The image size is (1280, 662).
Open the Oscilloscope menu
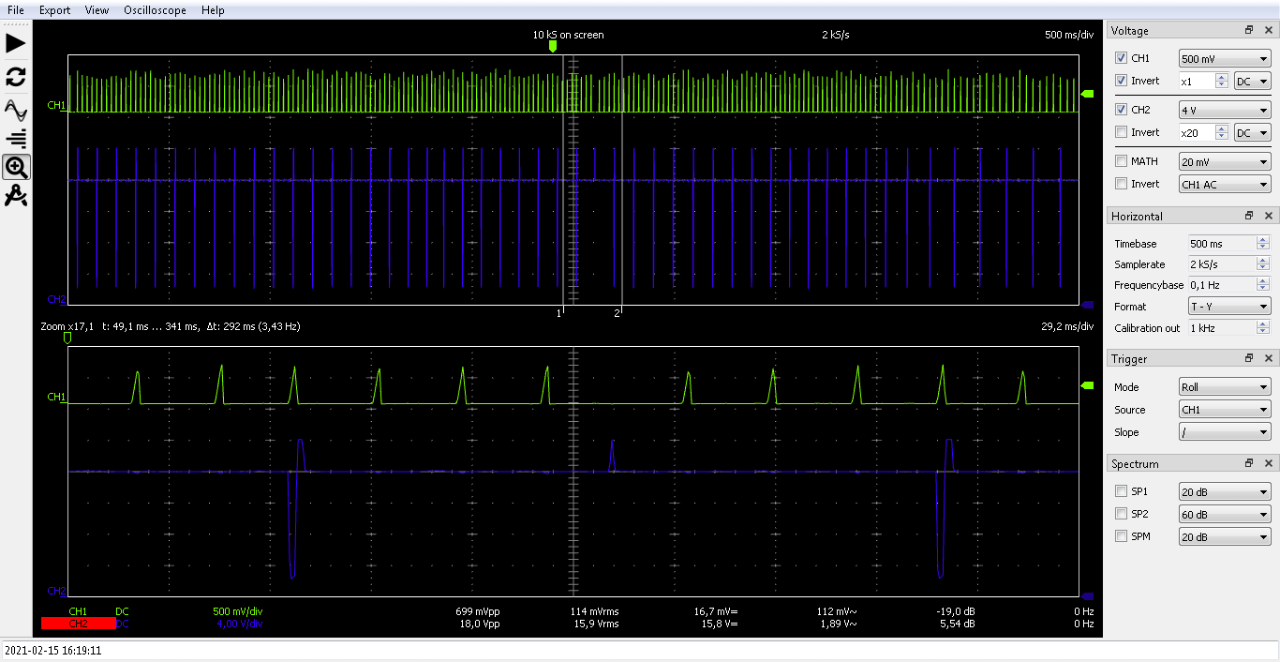tap(152, 10)
